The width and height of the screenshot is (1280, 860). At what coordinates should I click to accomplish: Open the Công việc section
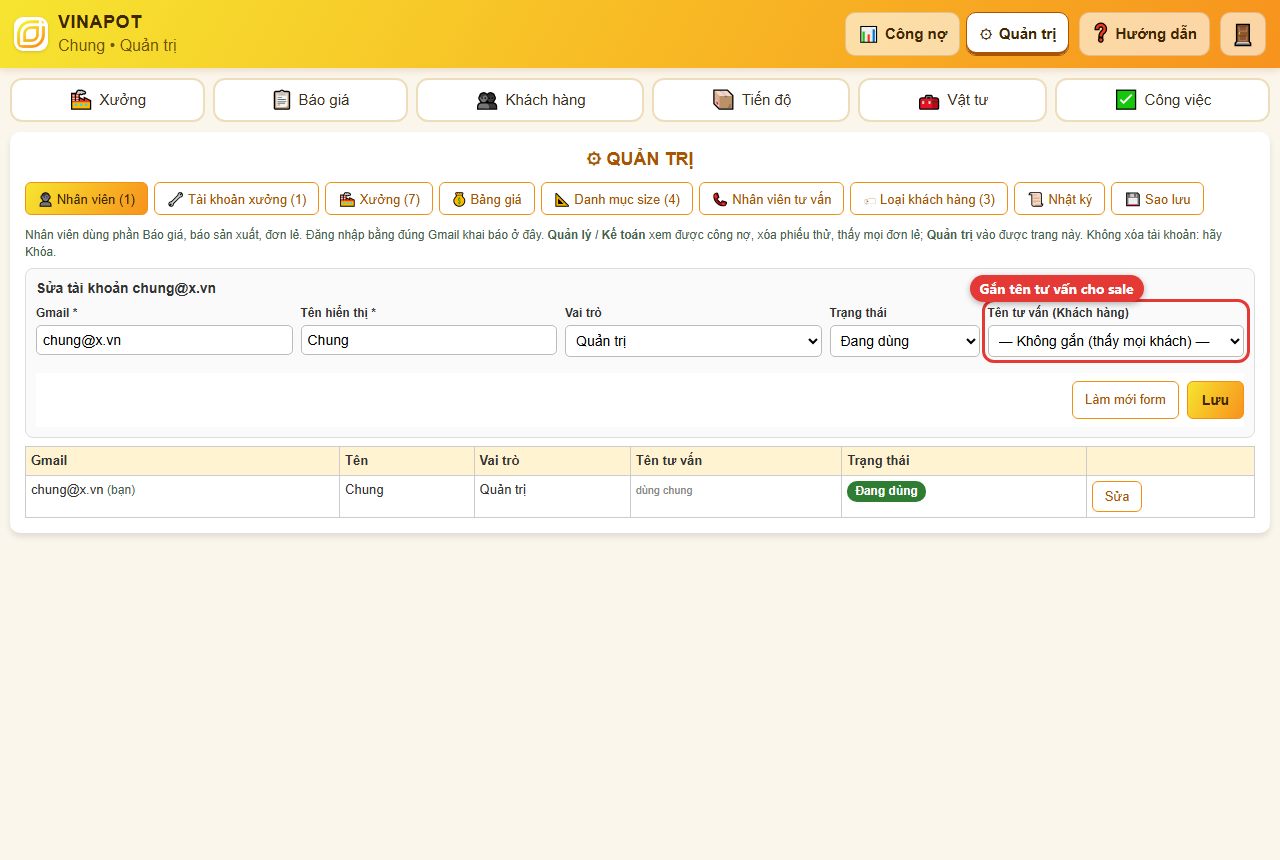tap(1162, 100)
